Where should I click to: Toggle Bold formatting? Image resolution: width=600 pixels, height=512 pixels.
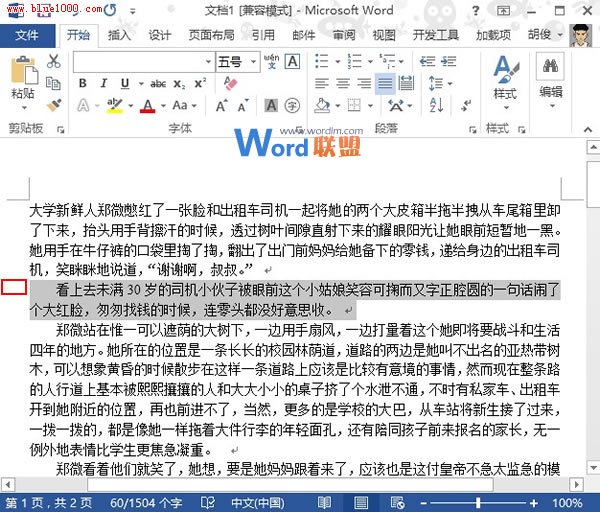click(82, 84)
